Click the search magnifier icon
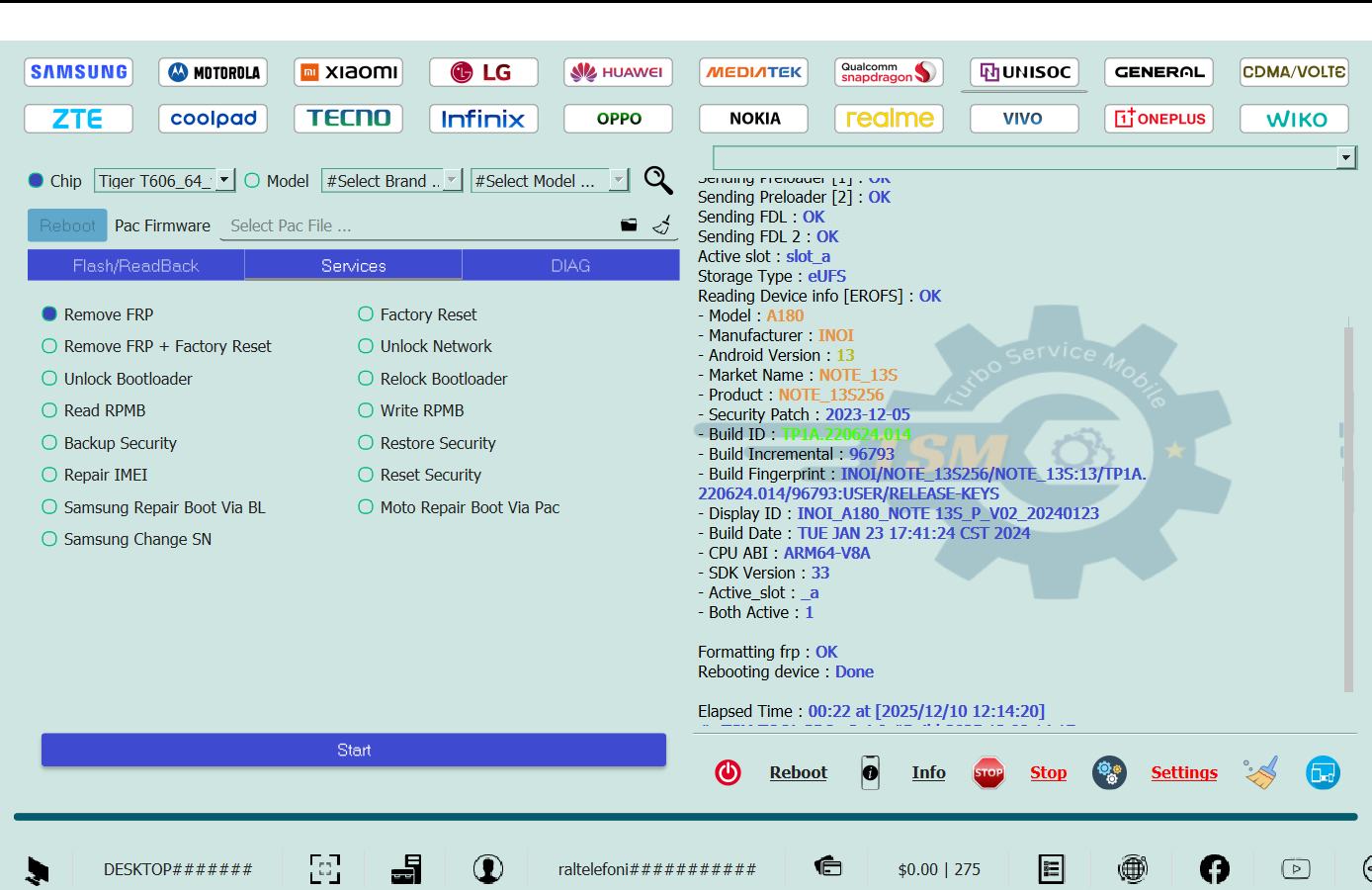The image size is (1372, 890). 658,180
